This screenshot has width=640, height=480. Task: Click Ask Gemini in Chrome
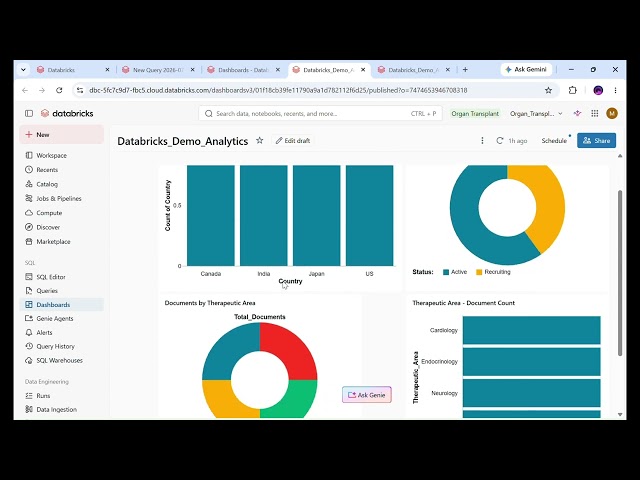(526, 69)
